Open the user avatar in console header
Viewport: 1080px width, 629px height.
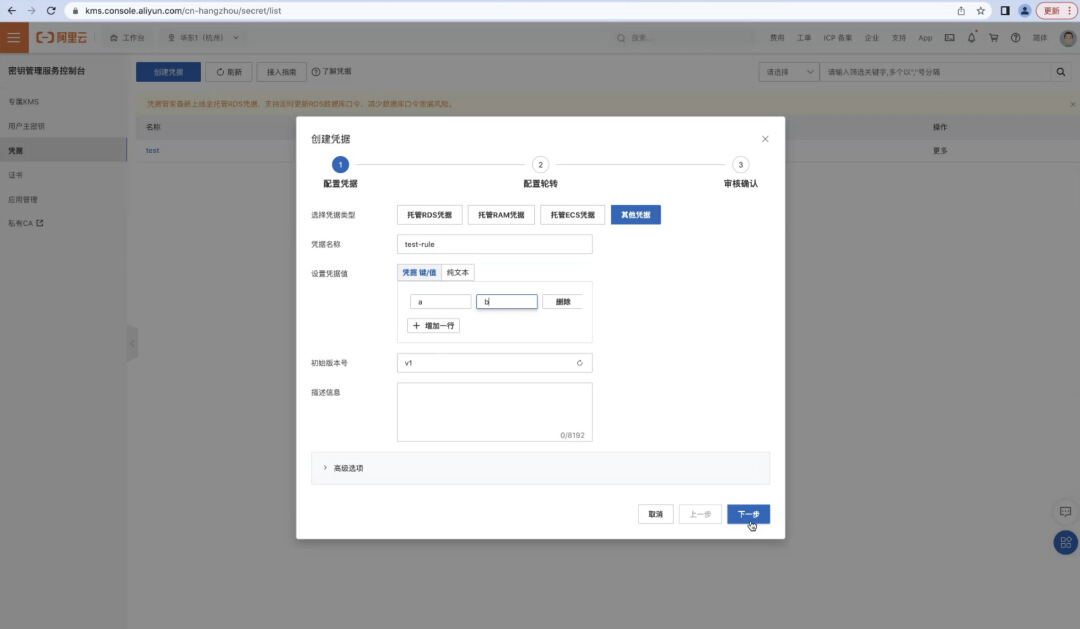tap(1068, 38)
